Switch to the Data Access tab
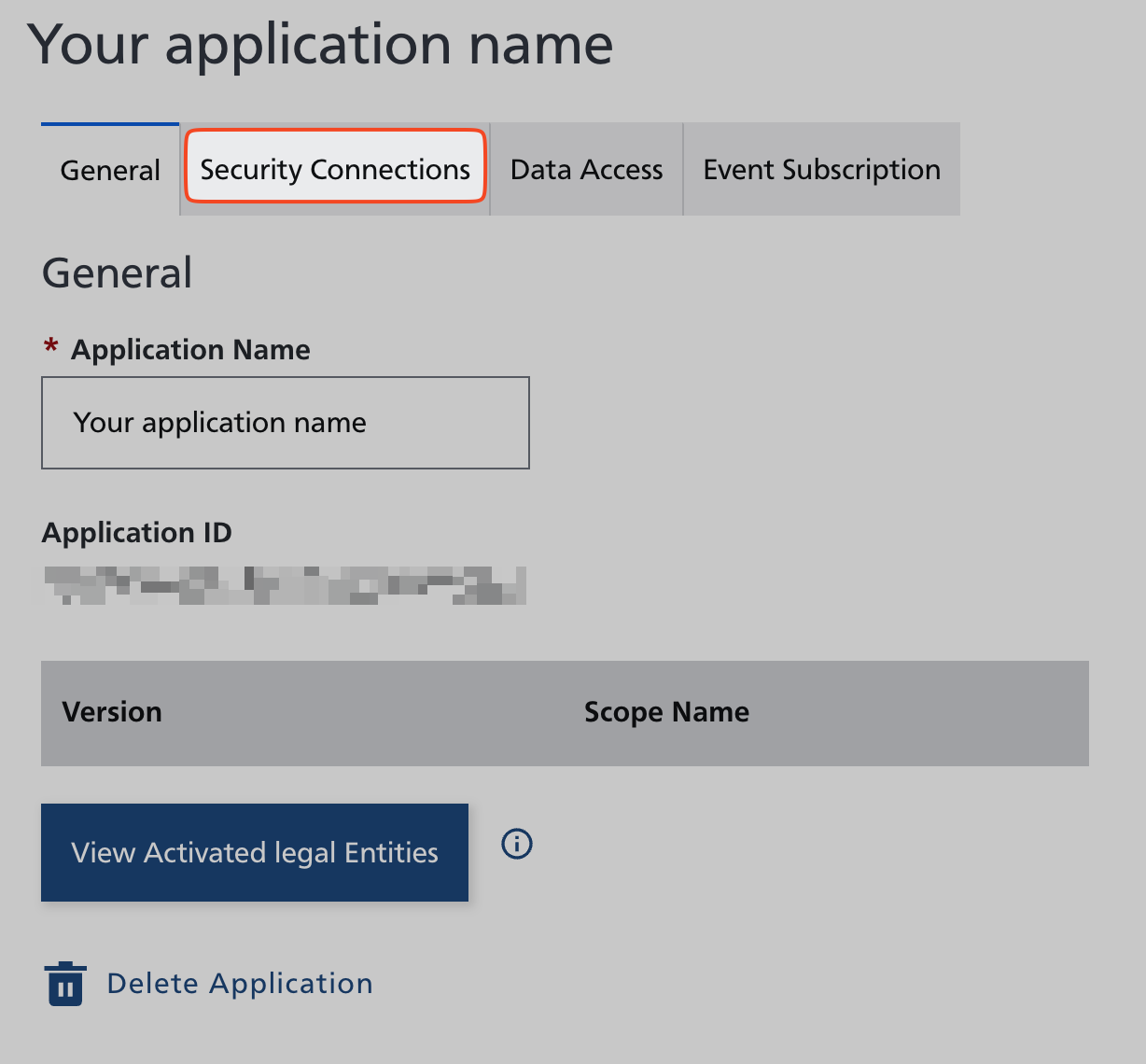The height and width of the screenshot is (1064, 1146). (586, 170)
